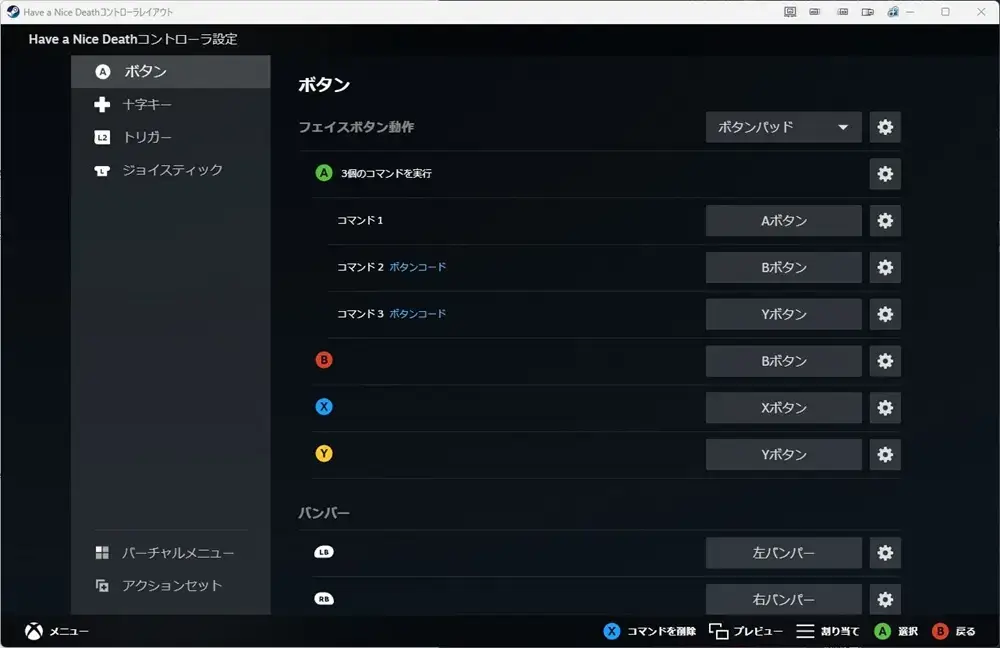Click the Xボタン binding button
The height and width of the screenshot is (648, 1000).
coord(783,408)
